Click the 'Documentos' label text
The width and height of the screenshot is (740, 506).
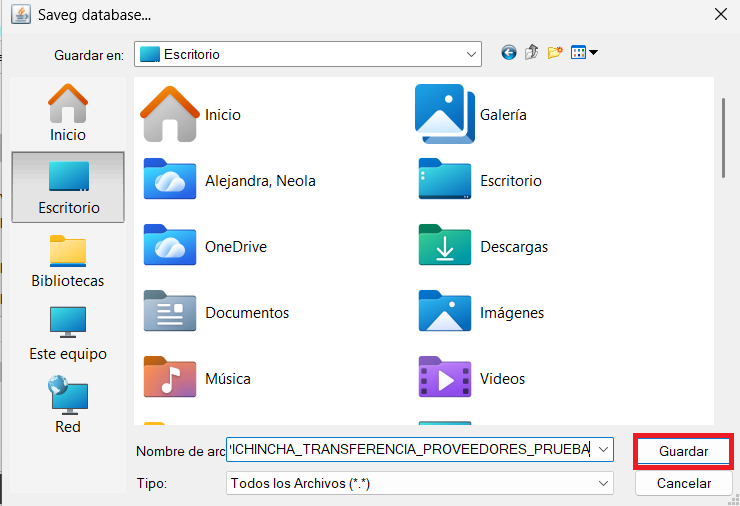point(247,312)
